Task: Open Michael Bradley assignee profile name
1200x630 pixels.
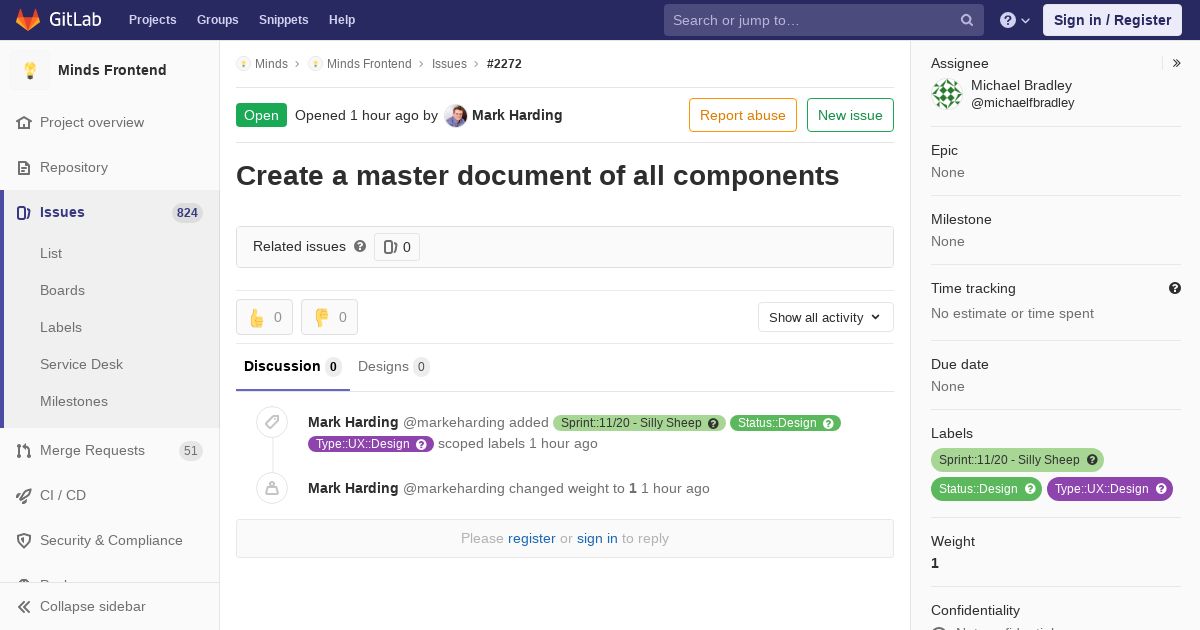Action: click(1021, 85)
